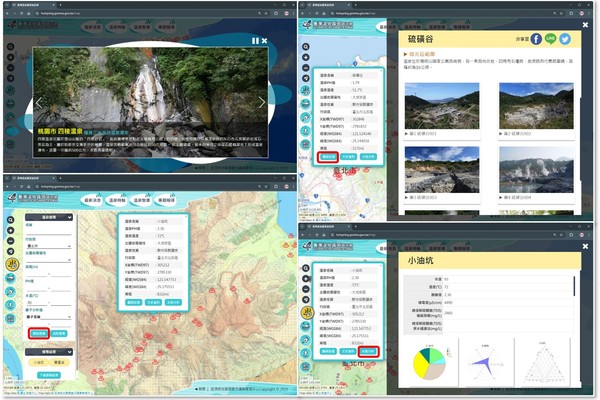Click the search magnifier icon in bottom-left window sidebar

tap(10, 220)
